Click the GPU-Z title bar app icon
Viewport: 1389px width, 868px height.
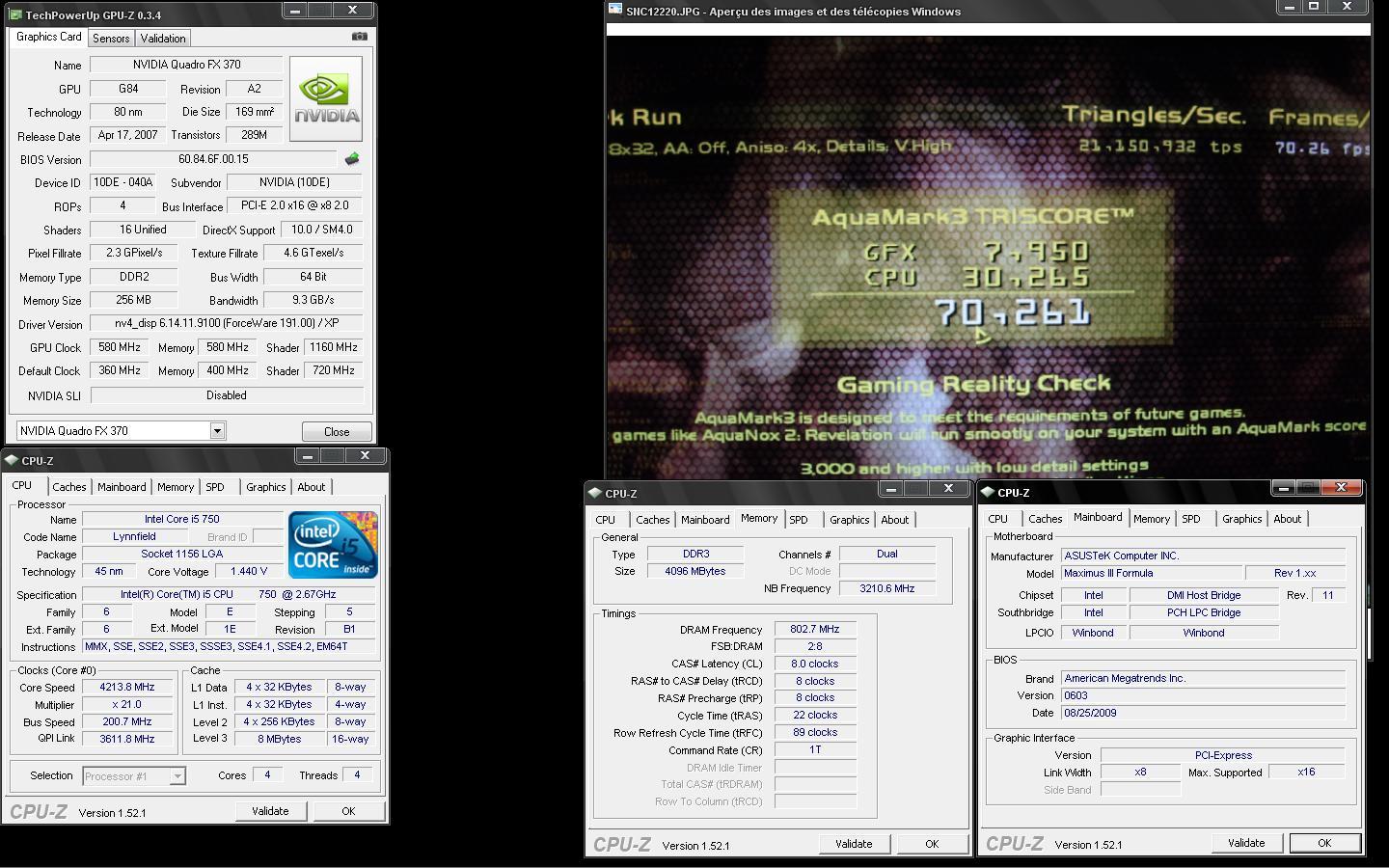point(16,14)
